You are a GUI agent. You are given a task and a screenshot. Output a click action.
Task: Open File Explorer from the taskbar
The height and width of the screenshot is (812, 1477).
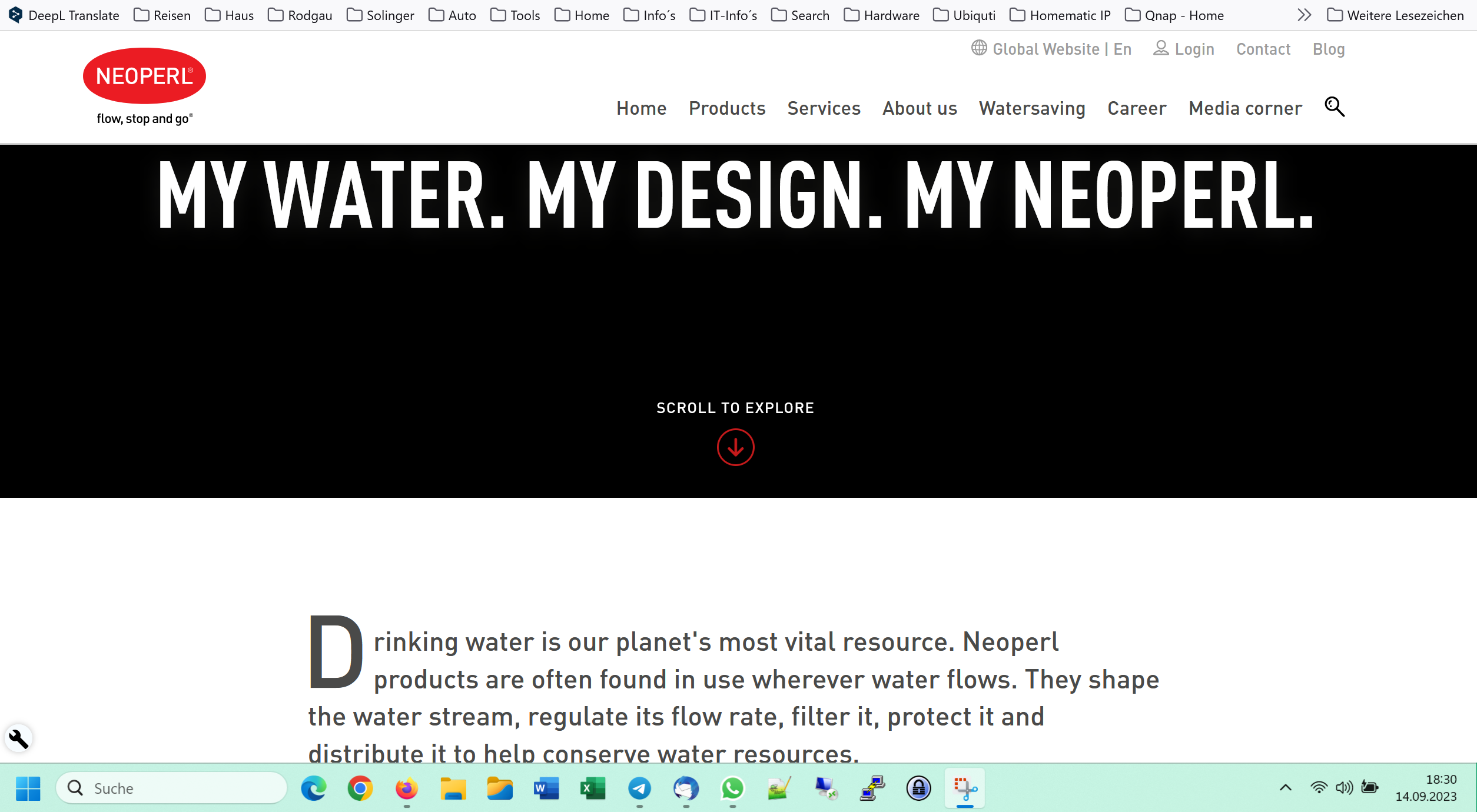click(453, 788)
